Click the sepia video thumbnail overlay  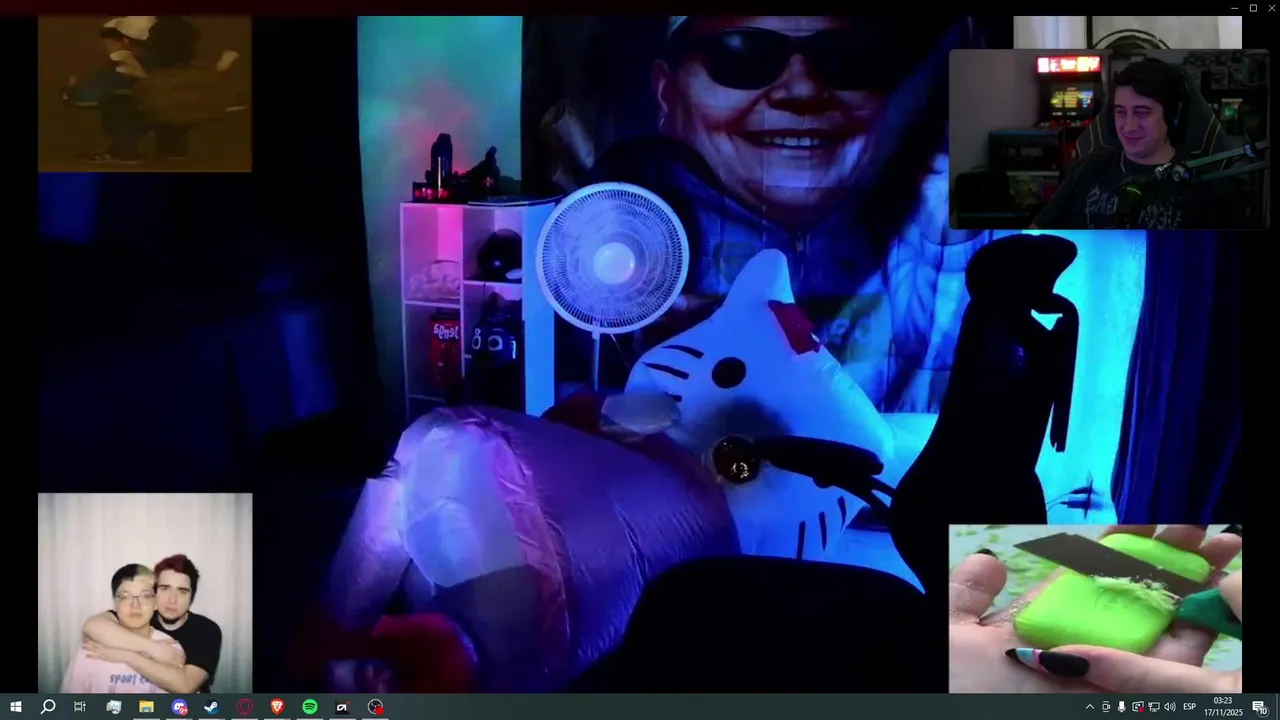coord(145,94)
